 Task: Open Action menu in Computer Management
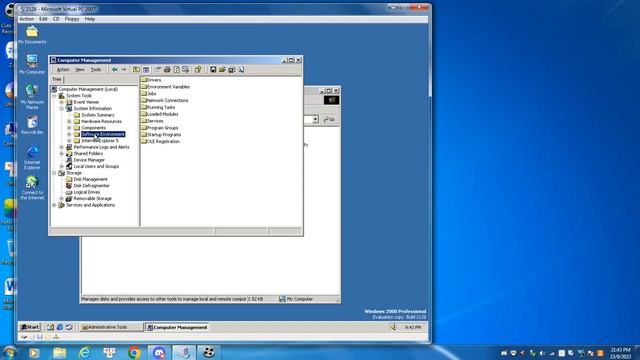pyautogui.click(x=62, y=70)
